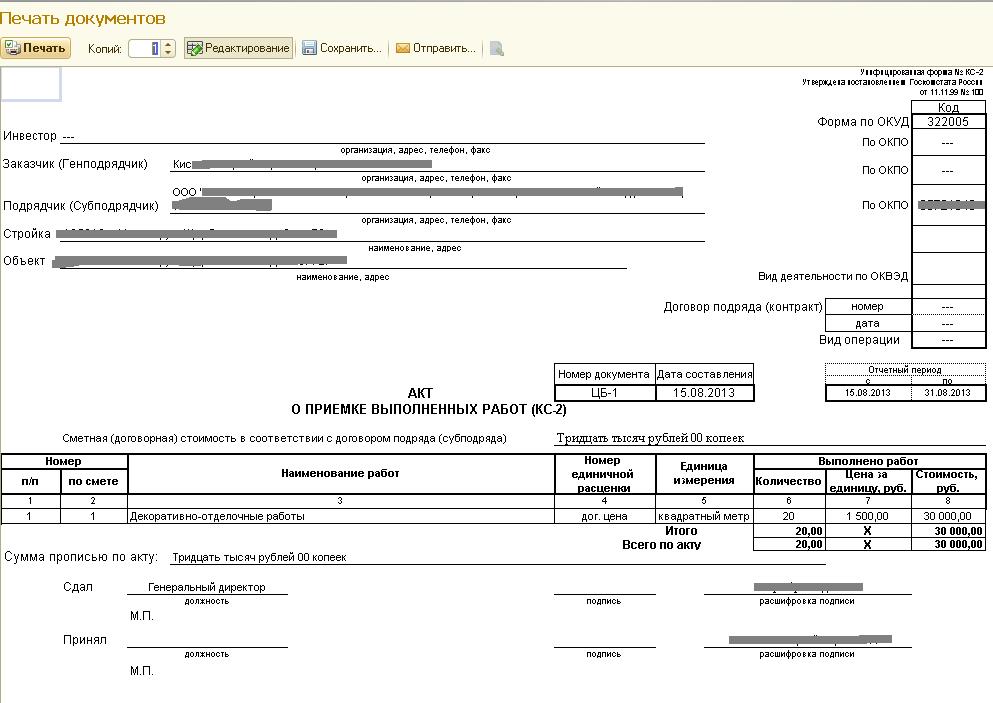This screenshot has width=993, height=703.
Task: Select the по смете column header
Action: (93, 481)
